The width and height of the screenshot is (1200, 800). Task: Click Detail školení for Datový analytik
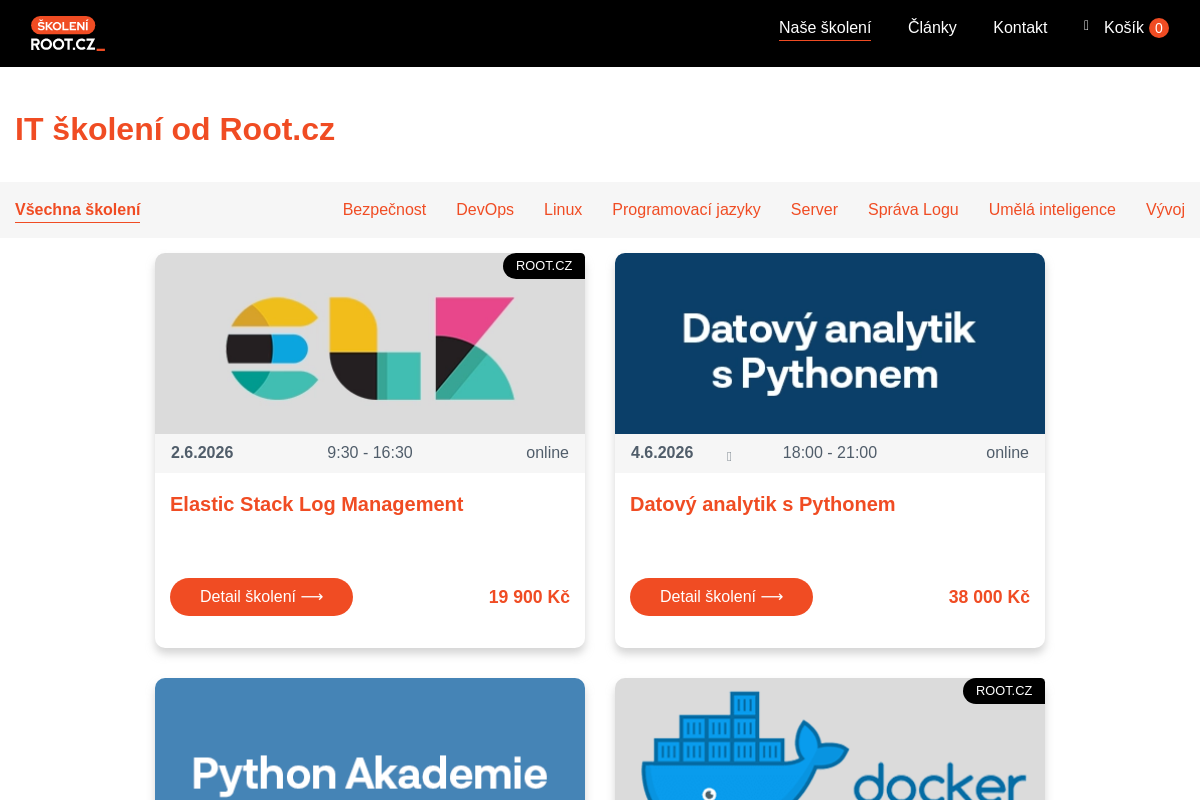point(721,597)
